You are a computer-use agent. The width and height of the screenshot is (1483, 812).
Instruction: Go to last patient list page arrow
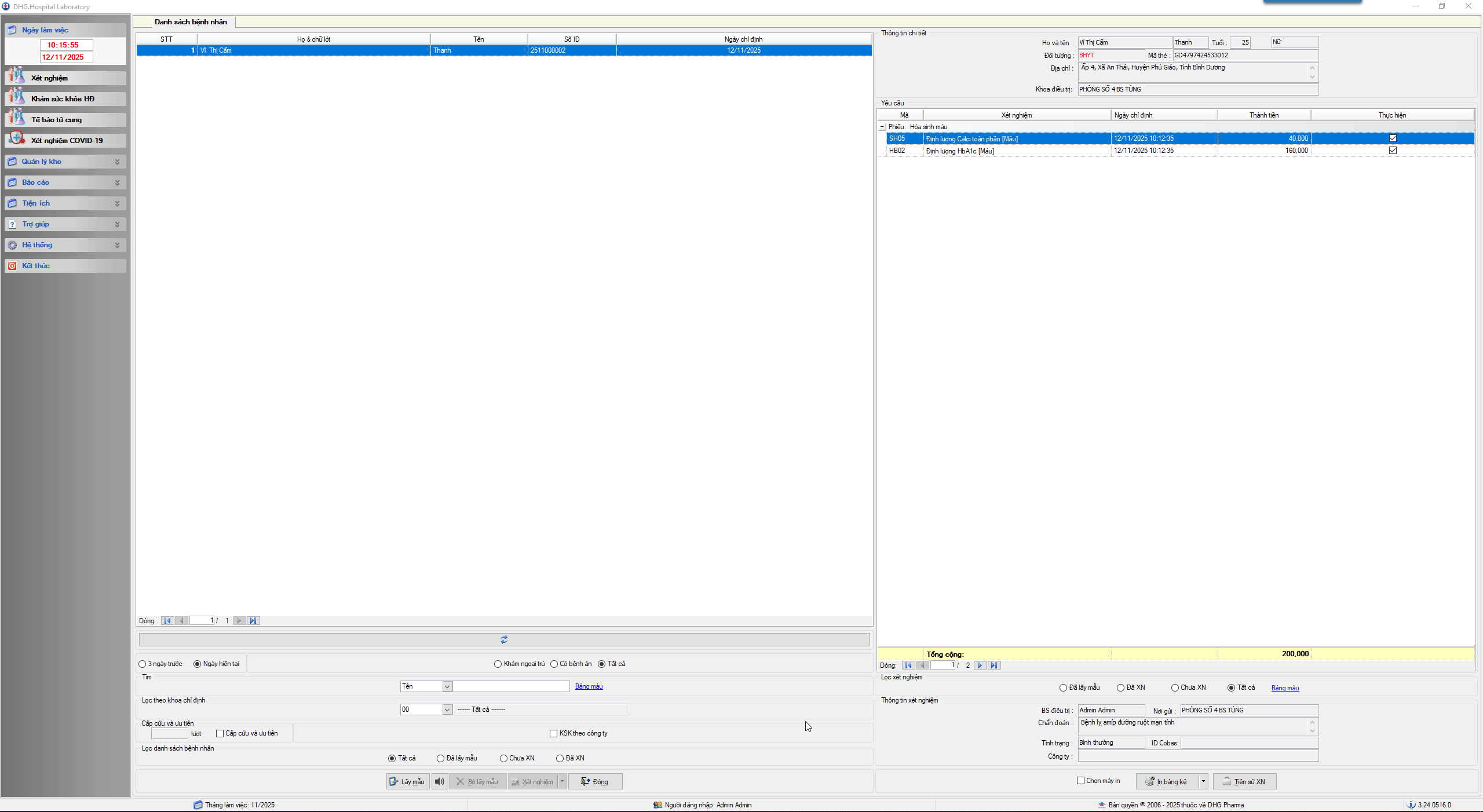[253, 620]
